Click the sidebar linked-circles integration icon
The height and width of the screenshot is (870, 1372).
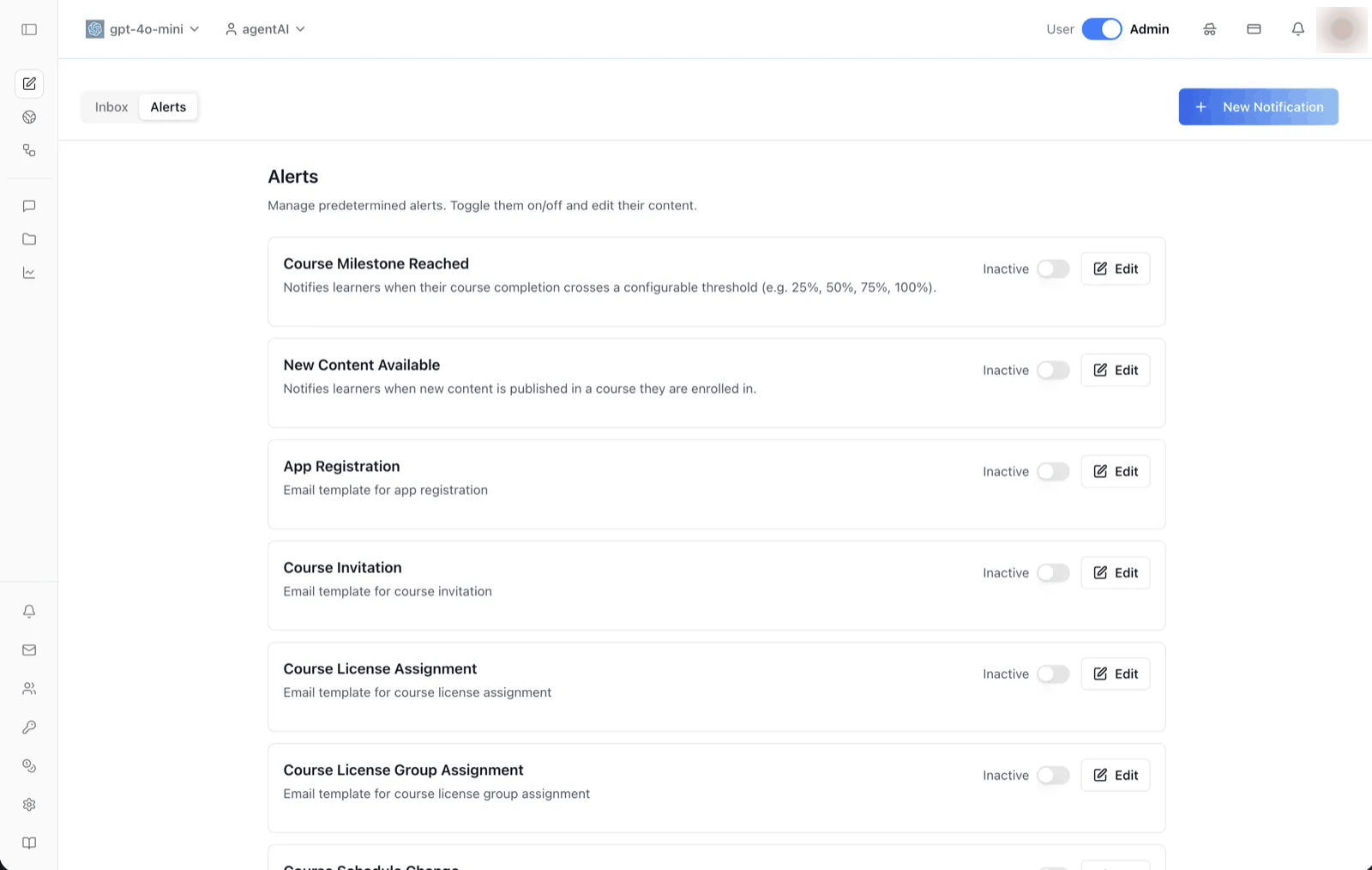click(x=29, y=766)
